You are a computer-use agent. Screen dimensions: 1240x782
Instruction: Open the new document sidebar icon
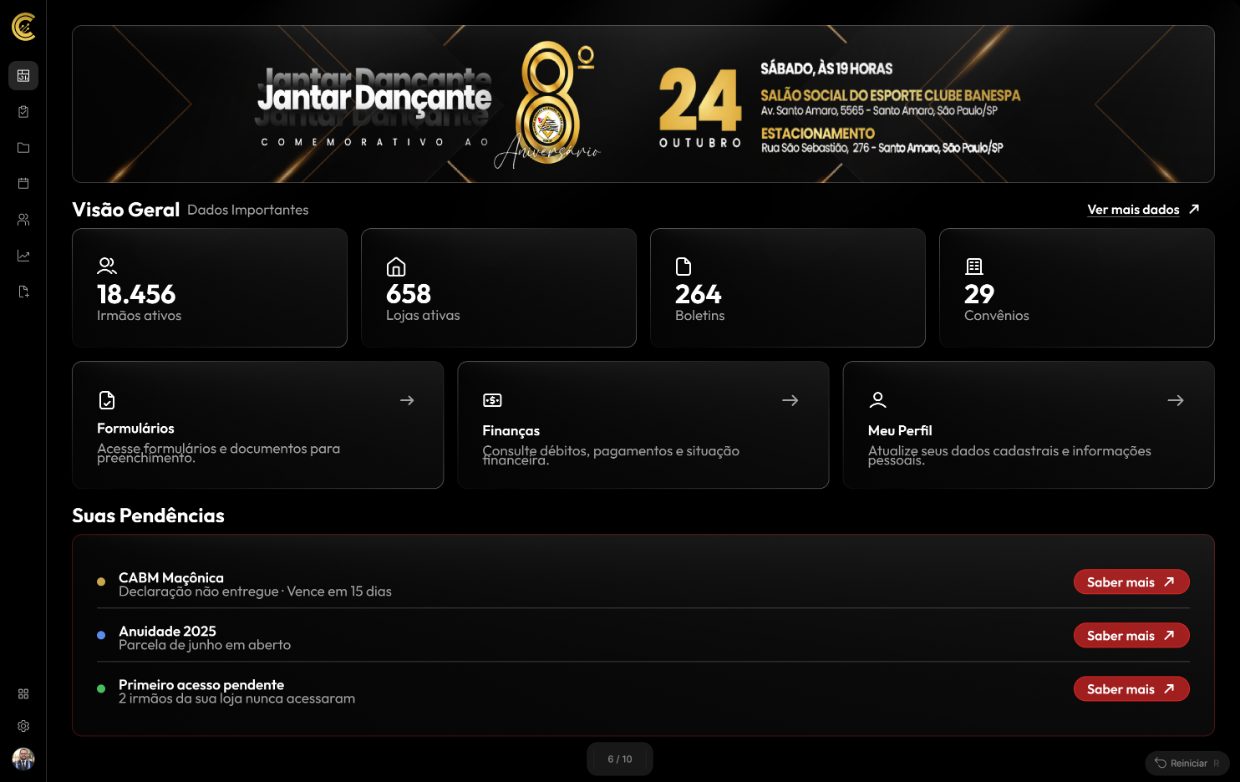(x=23, y=292)
